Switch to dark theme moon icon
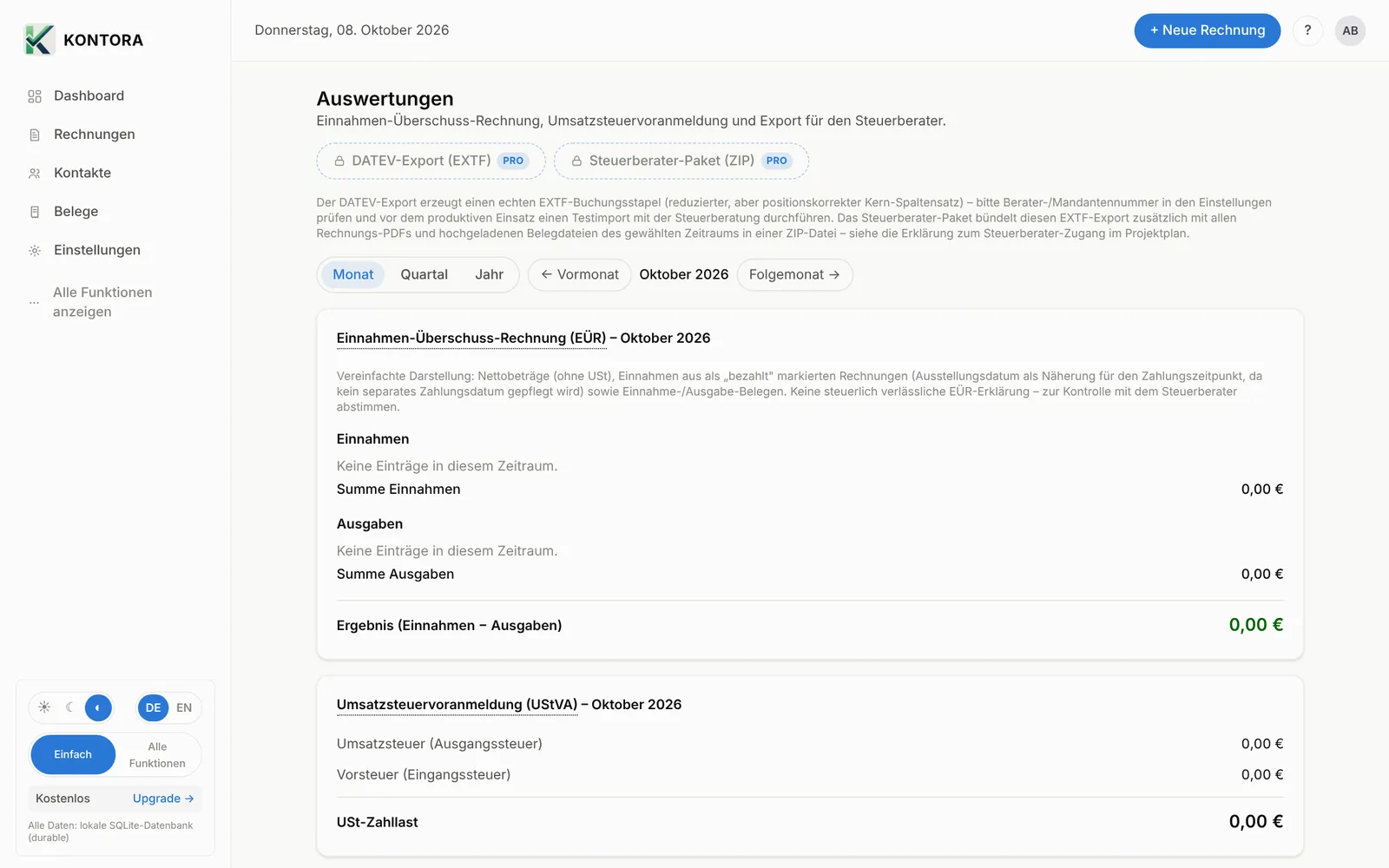Screen dimensions: 1389x868 click(x=70, y=707)
